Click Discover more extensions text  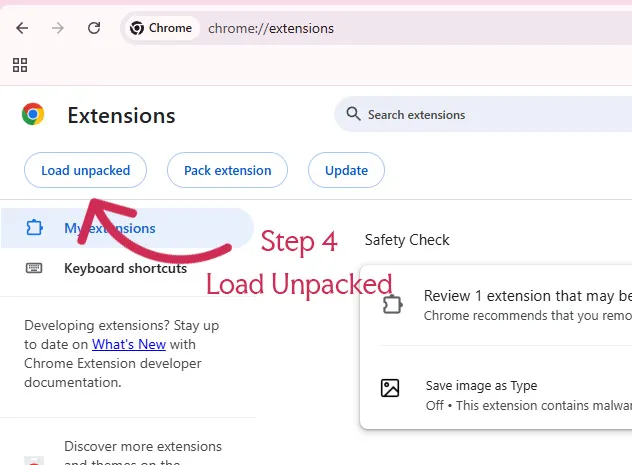(143, 446)
